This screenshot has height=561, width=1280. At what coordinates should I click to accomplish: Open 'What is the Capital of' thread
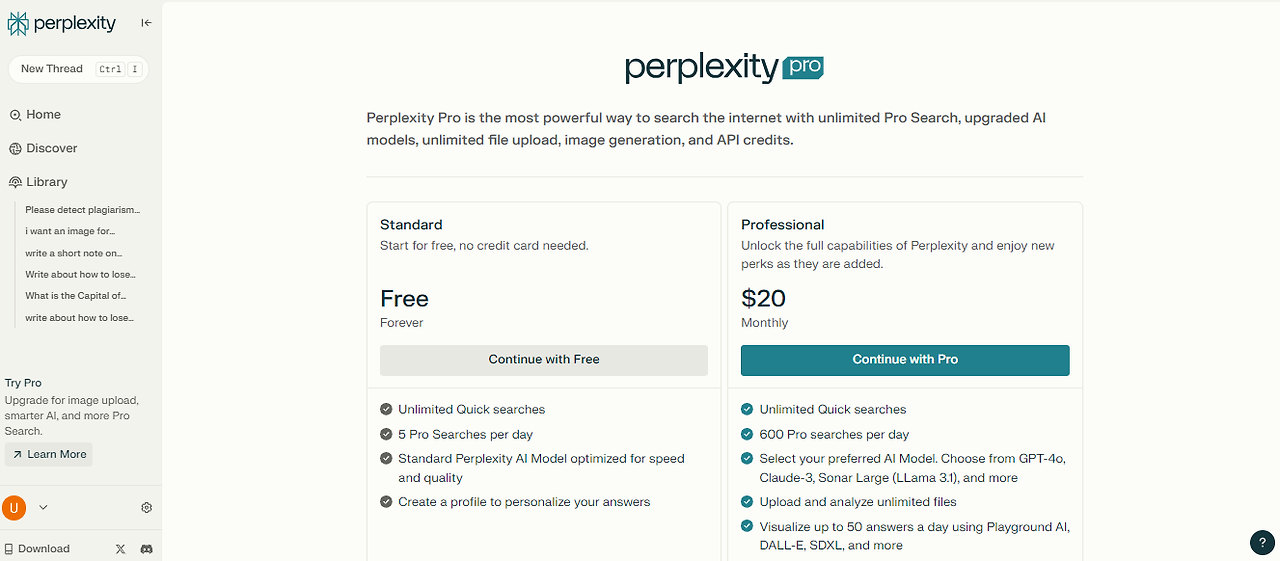click(x=76, y=296)
